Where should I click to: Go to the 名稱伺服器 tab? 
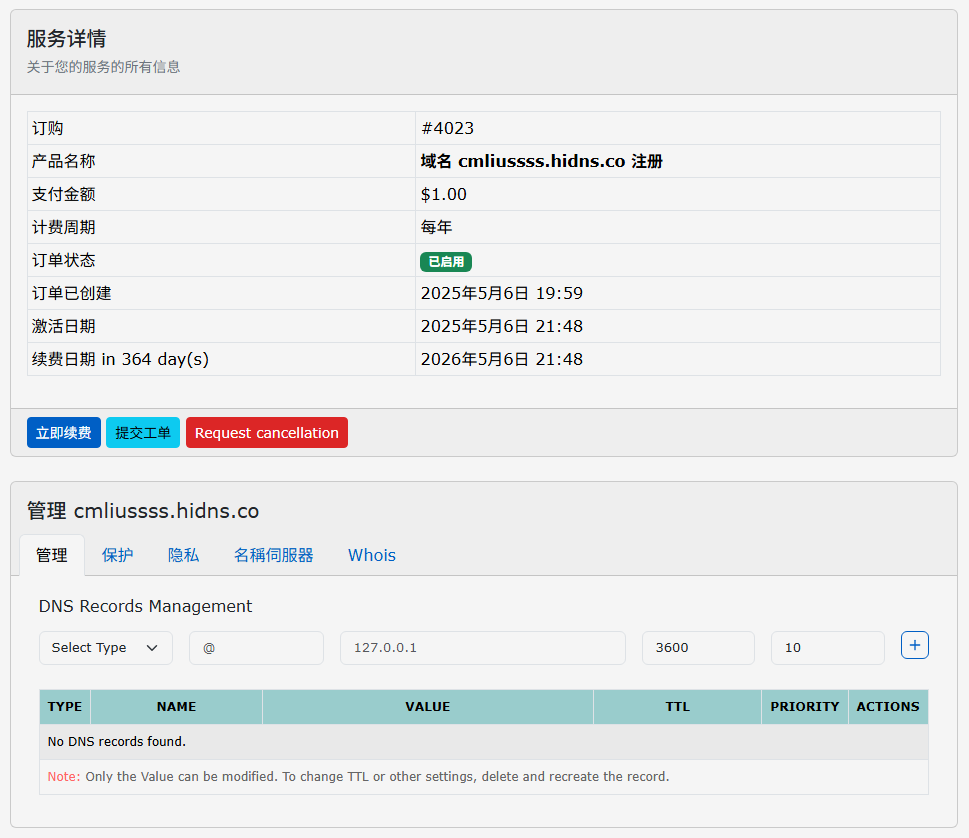(x=273, y=555)
